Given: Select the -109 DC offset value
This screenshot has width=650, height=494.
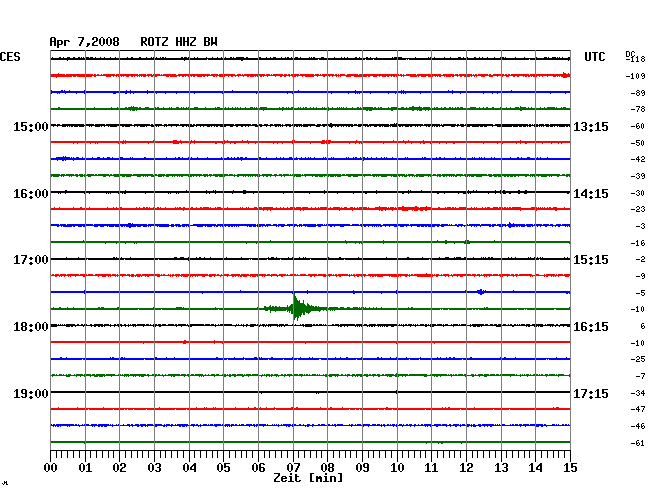Looking at the screenshot, I should tap(636, 76).
